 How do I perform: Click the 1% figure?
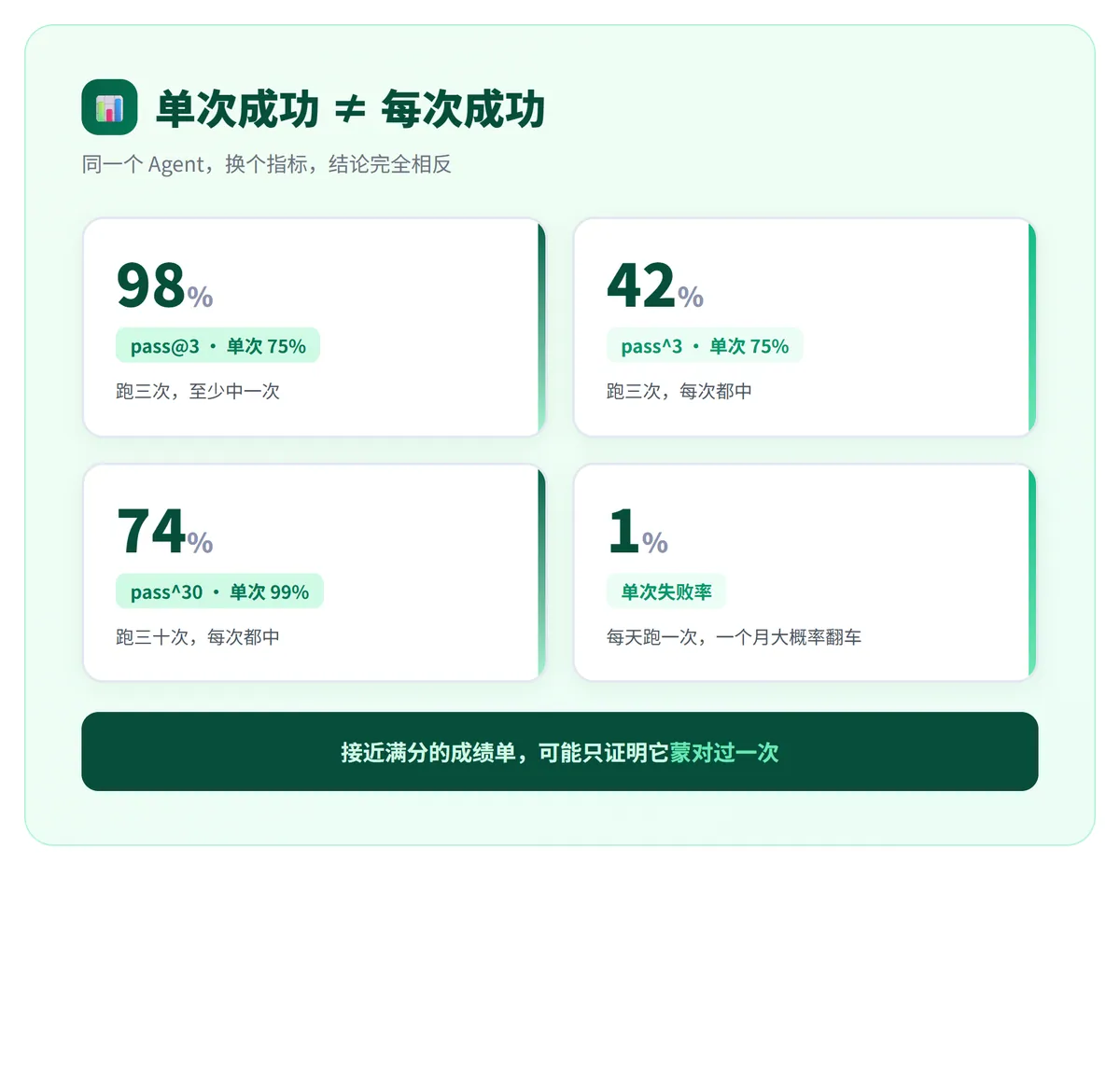637,532
